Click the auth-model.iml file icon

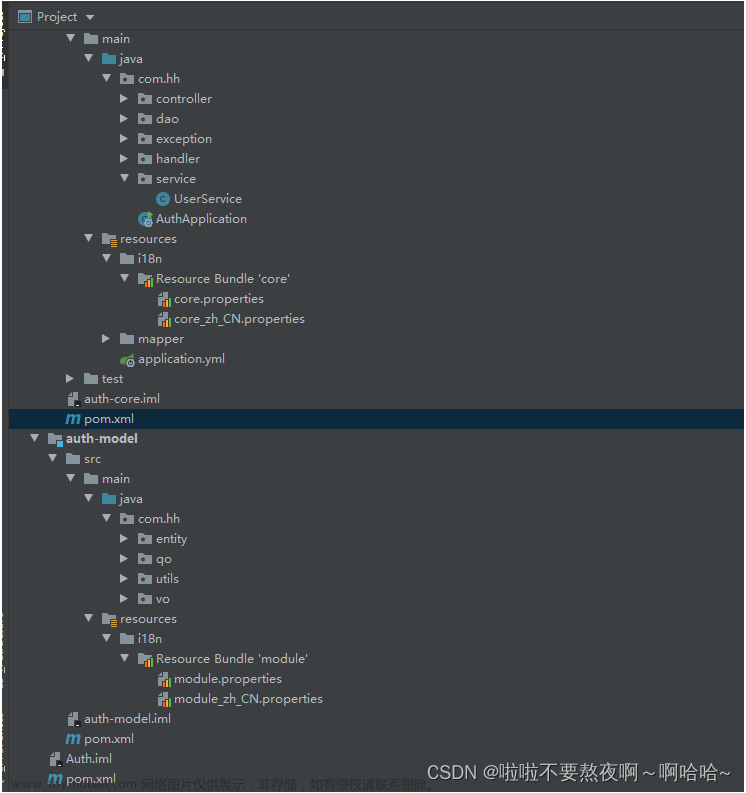click(73, 719)
